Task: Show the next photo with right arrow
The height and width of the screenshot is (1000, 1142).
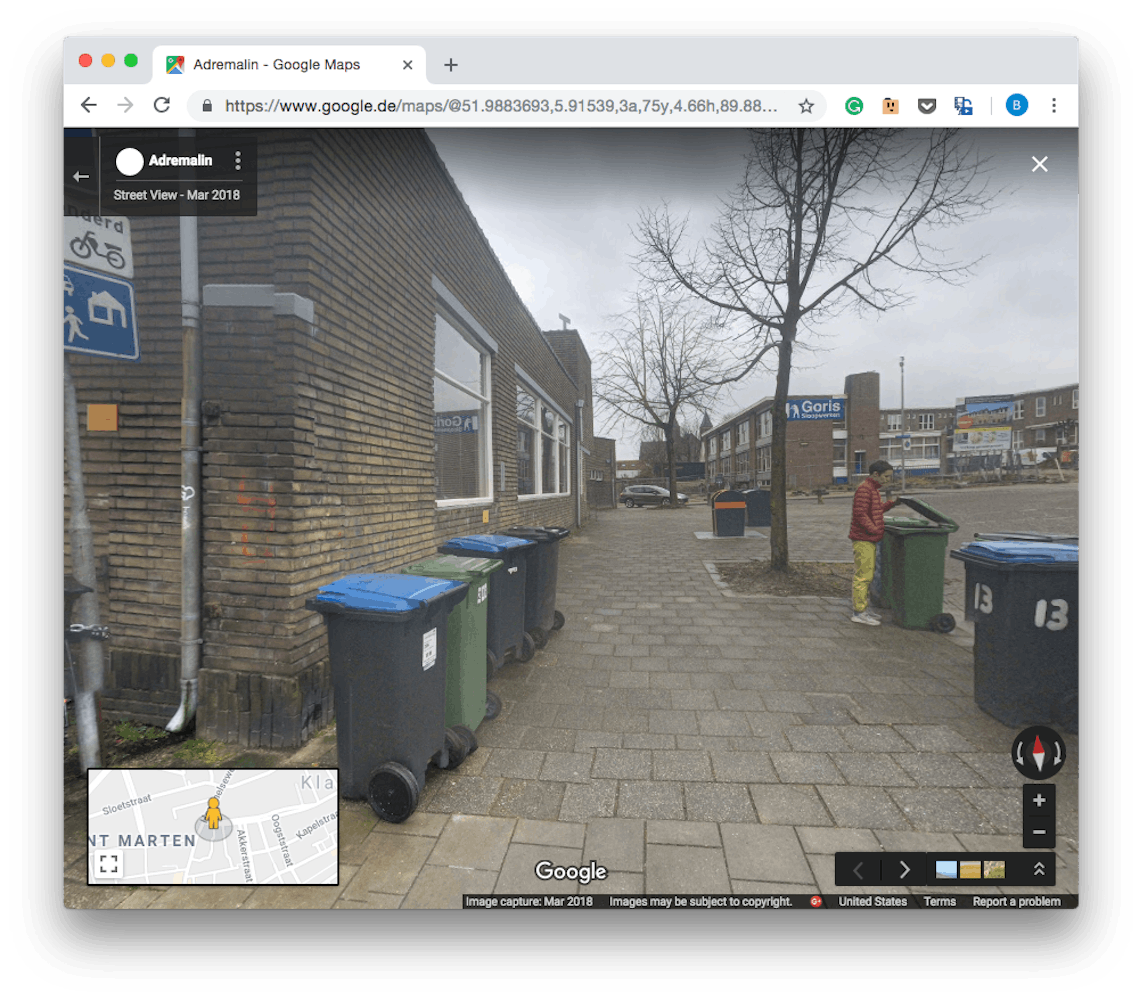Action: [x=904, y=869]
